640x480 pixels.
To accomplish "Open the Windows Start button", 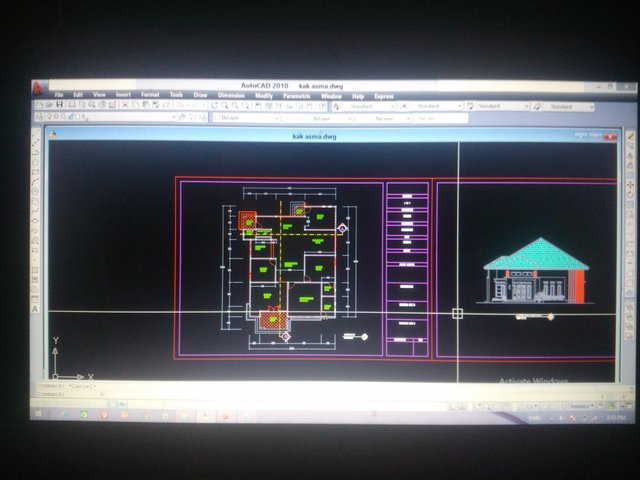I will pyautogui.click(x=39, y=414).
